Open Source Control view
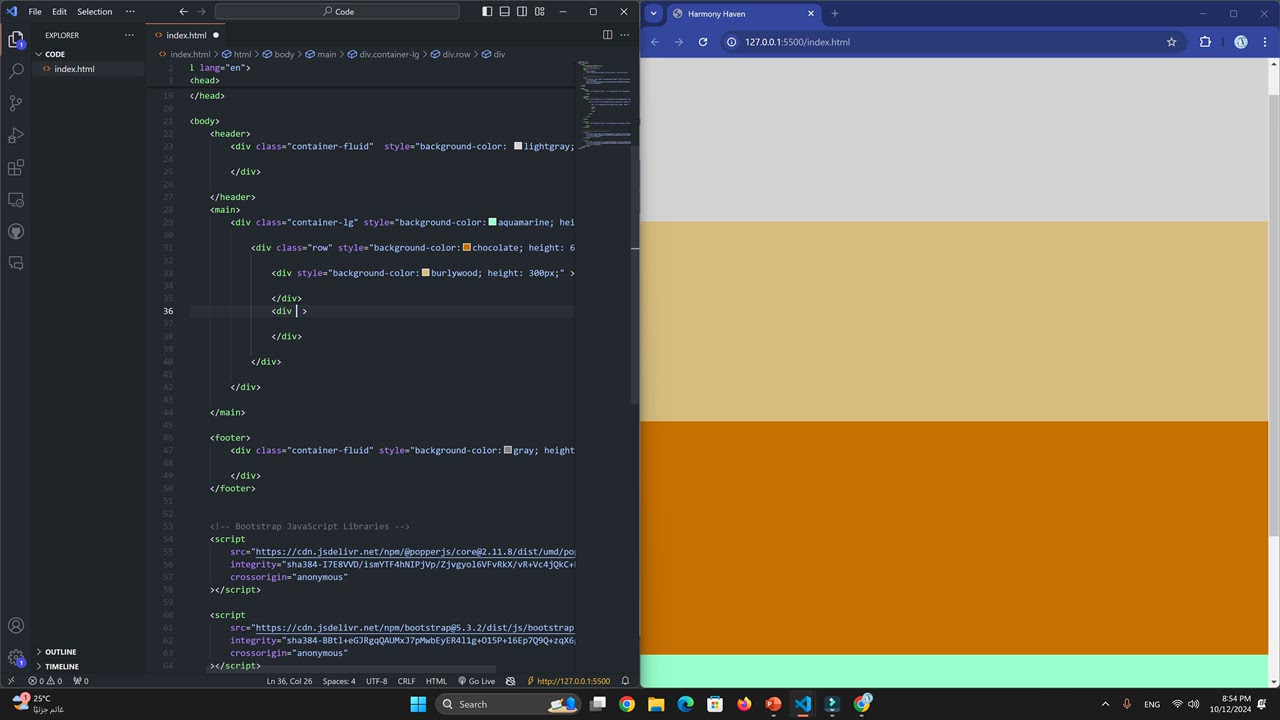The height and width of the screenshot is (720, 1280). (x=16, y=103)
